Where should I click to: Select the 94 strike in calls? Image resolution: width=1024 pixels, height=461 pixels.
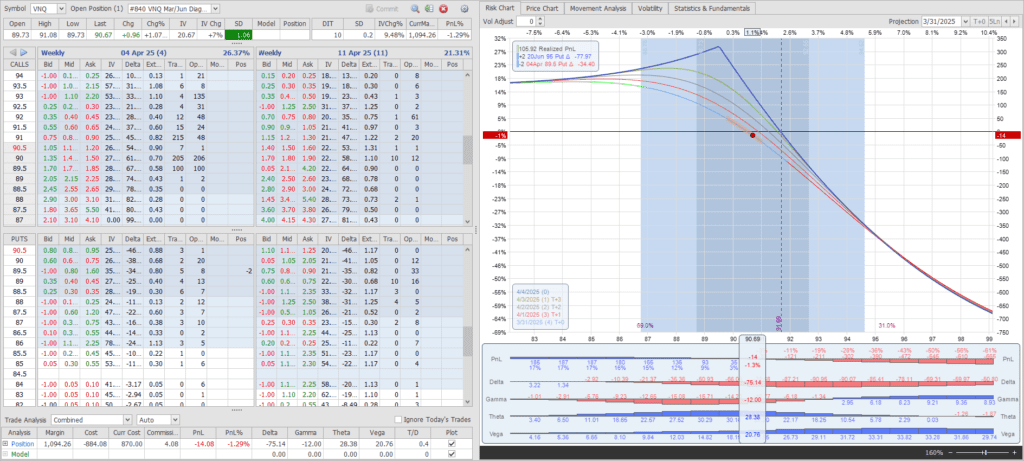[x=20, y=76]
